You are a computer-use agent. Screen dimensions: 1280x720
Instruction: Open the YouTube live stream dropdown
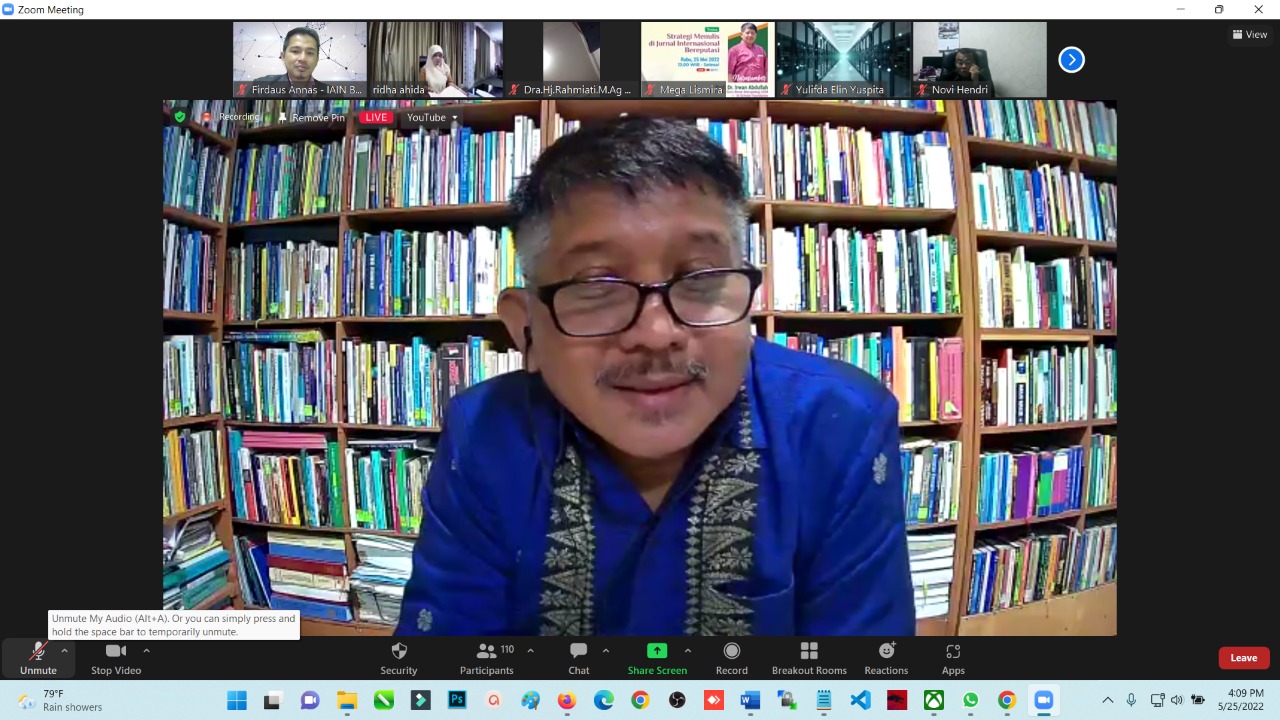[x=432, y=118]
